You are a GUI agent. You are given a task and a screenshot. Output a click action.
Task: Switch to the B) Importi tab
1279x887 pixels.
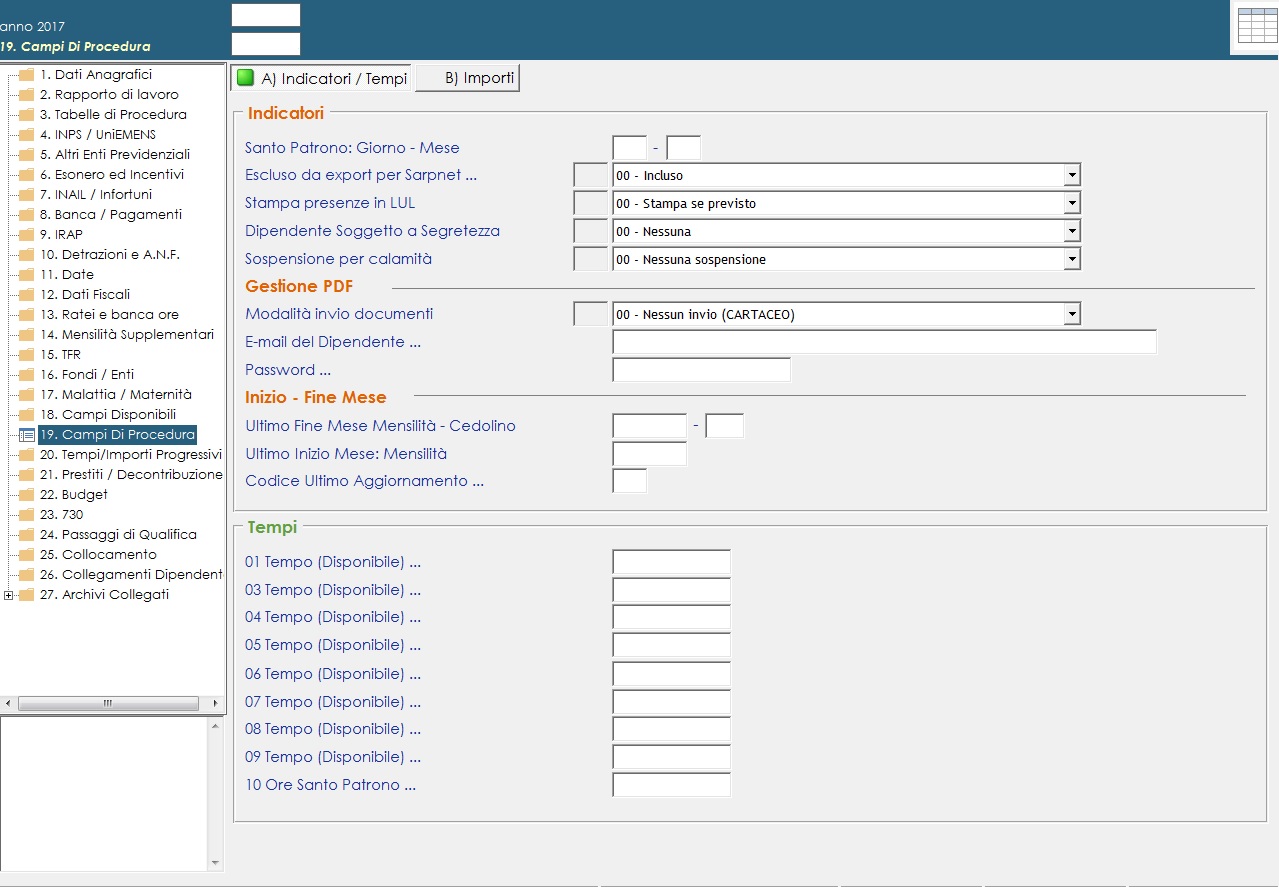coord(468,78)
